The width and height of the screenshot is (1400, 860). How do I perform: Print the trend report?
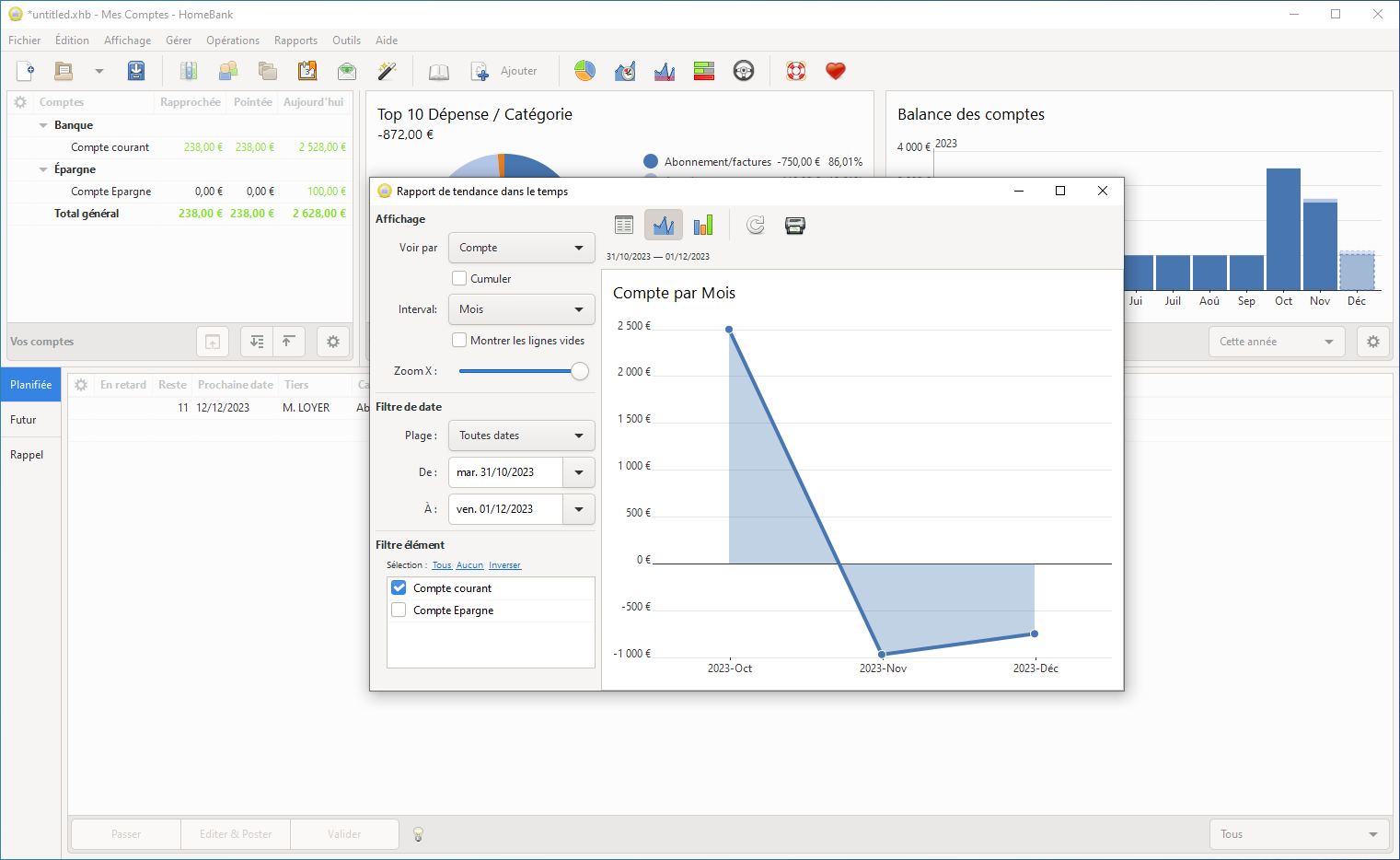(x=795, y=226)
